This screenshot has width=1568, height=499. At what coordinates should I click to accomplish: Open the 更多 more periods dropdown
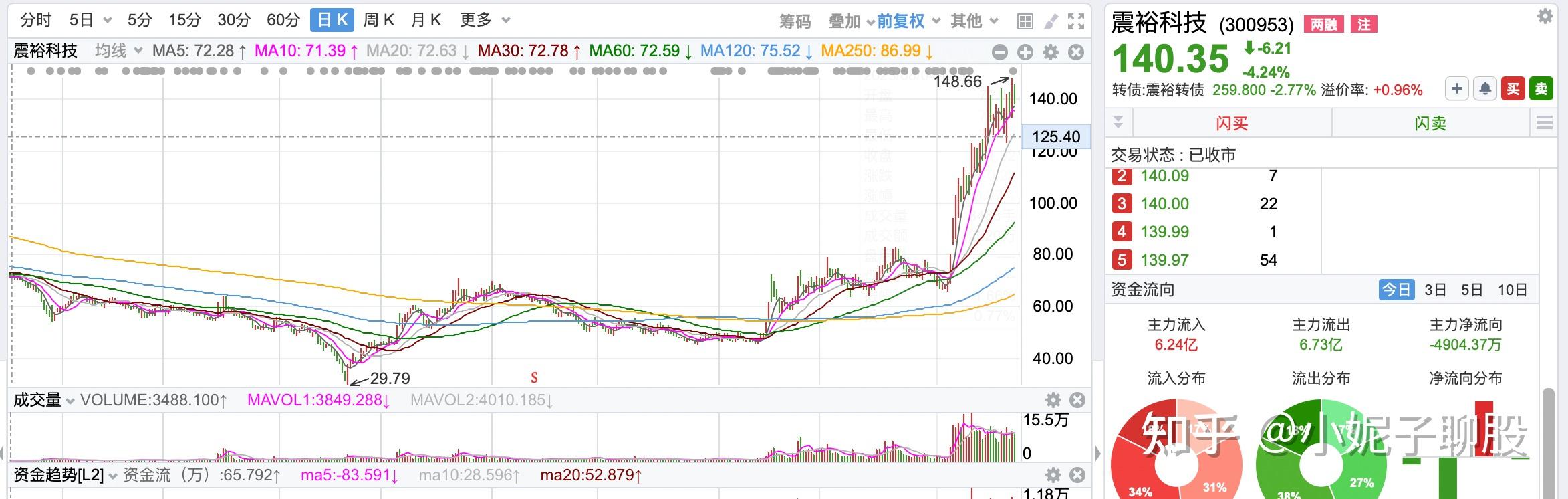(x=485, y=21)
